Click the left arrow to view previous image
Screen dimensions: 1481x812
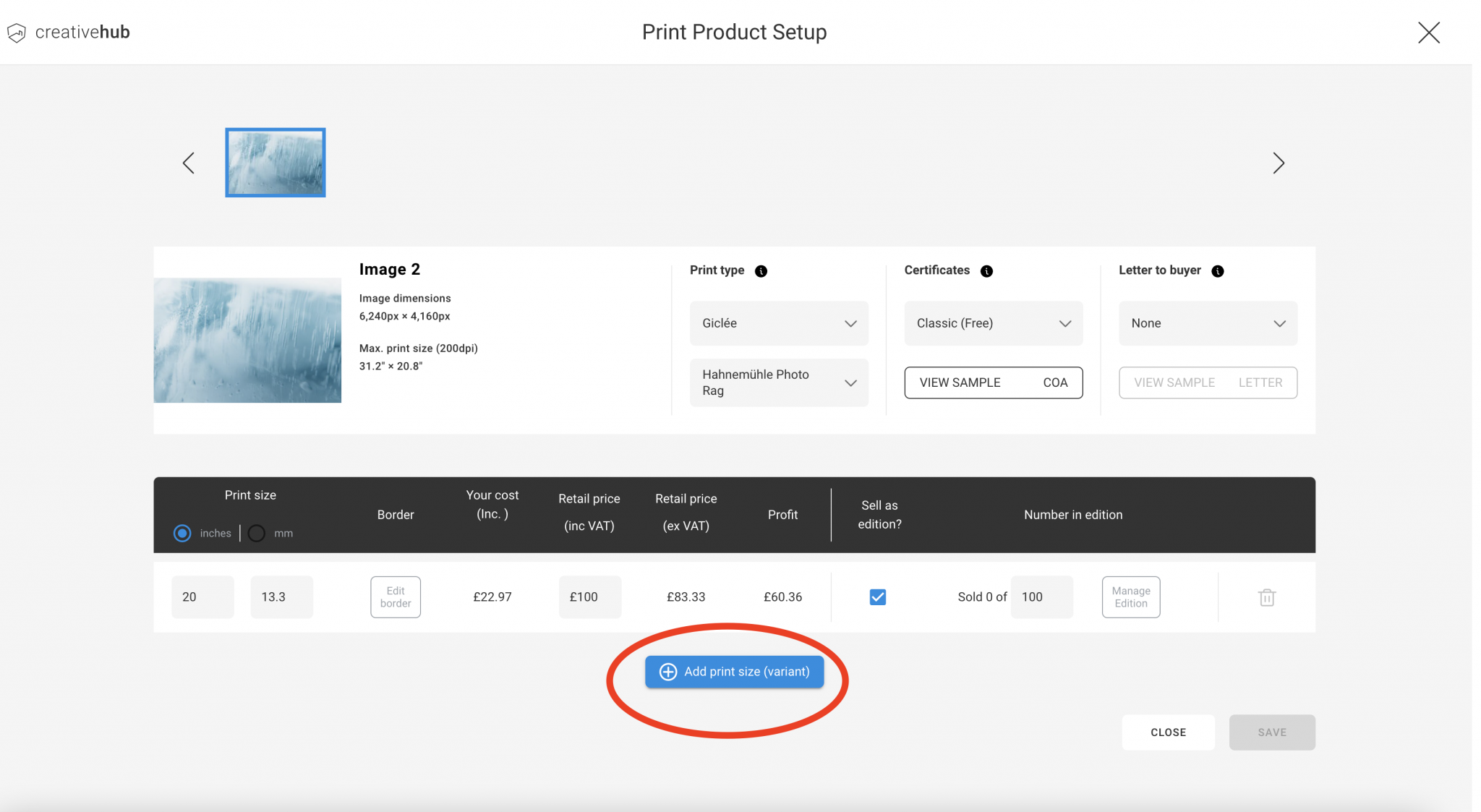point(188,163)
